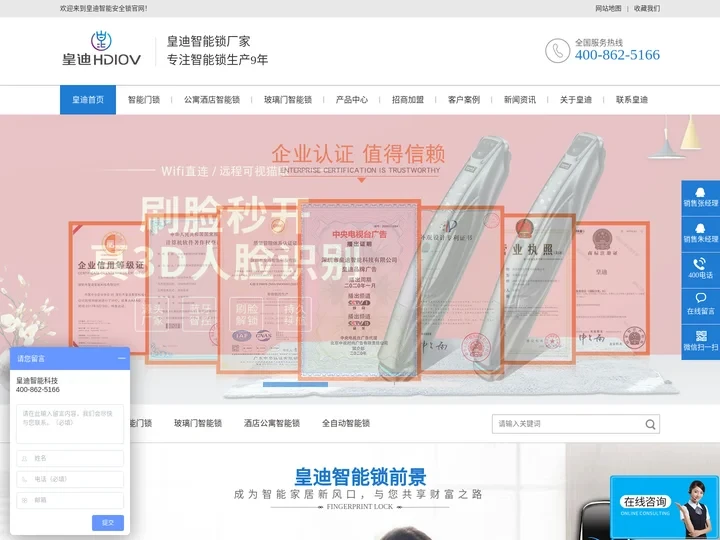
Task: Click the message content textarea
Action: pos(70,423)
